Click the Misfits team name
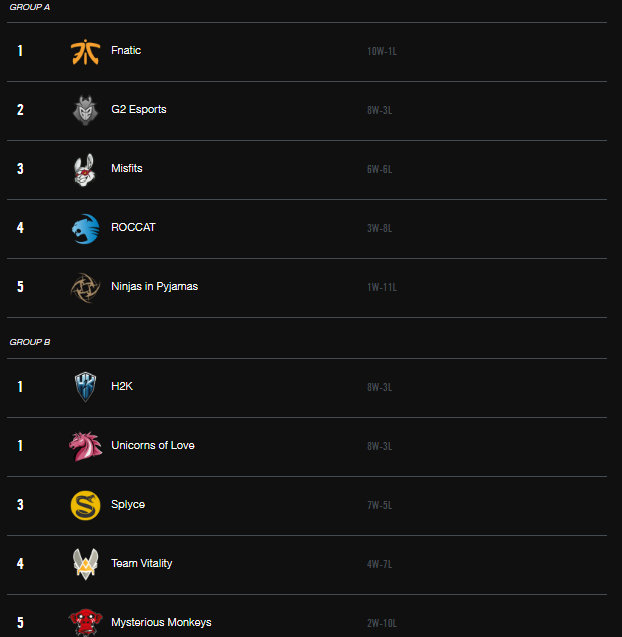 coord(127,168)
